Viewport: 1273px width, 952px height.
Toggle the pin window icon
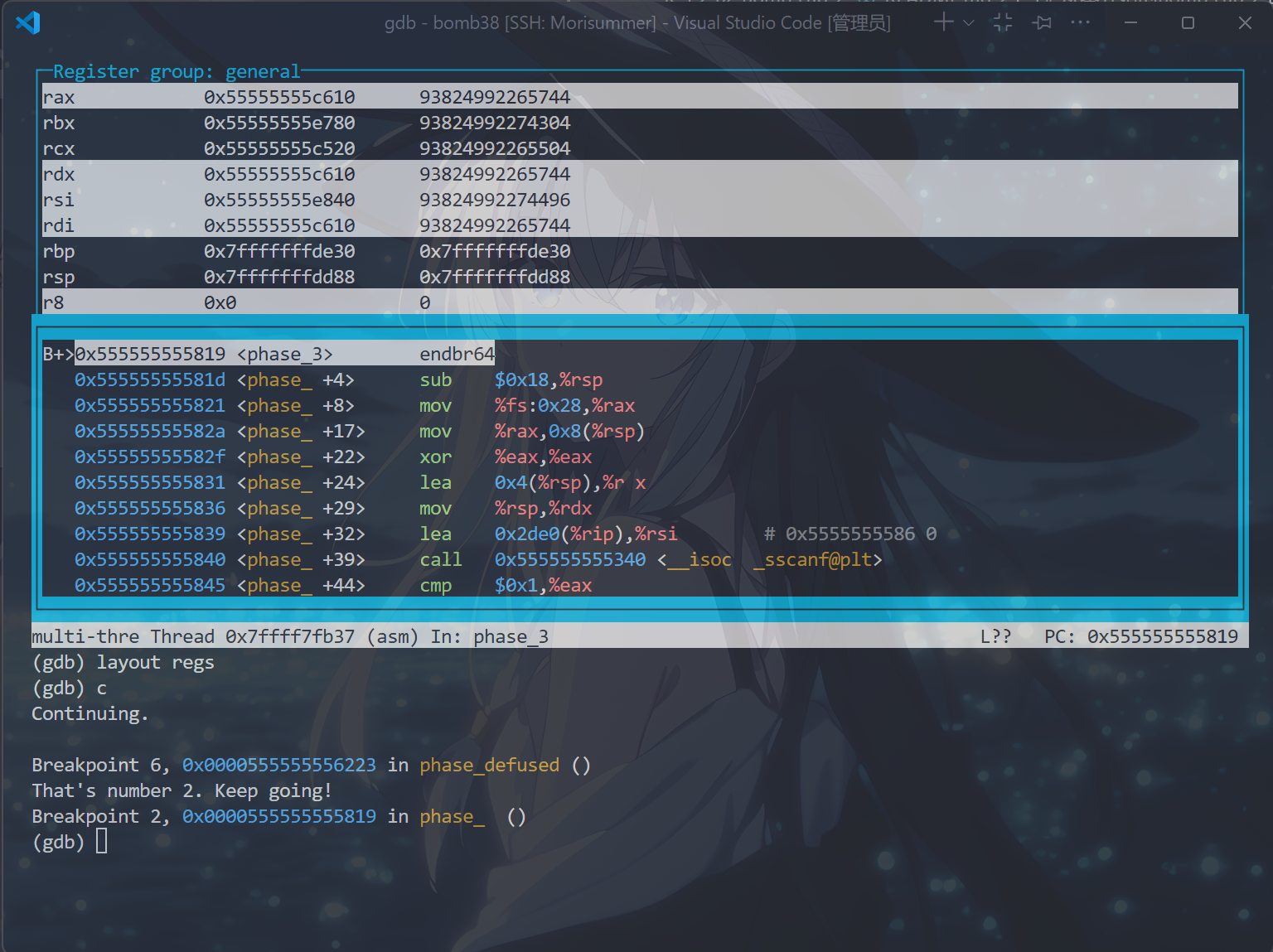1042,22
